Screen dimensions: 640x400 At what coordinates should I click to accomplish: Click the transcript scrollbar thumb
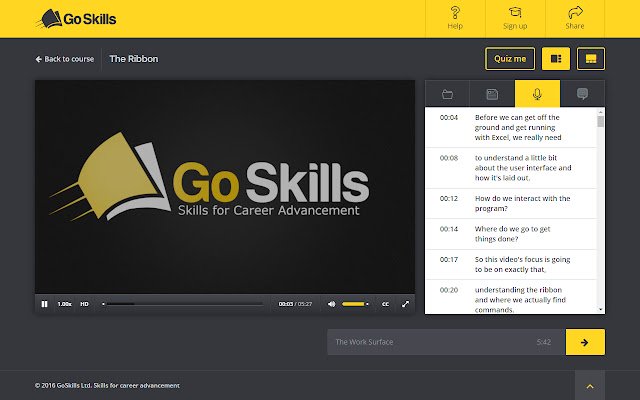pos(600,122)
